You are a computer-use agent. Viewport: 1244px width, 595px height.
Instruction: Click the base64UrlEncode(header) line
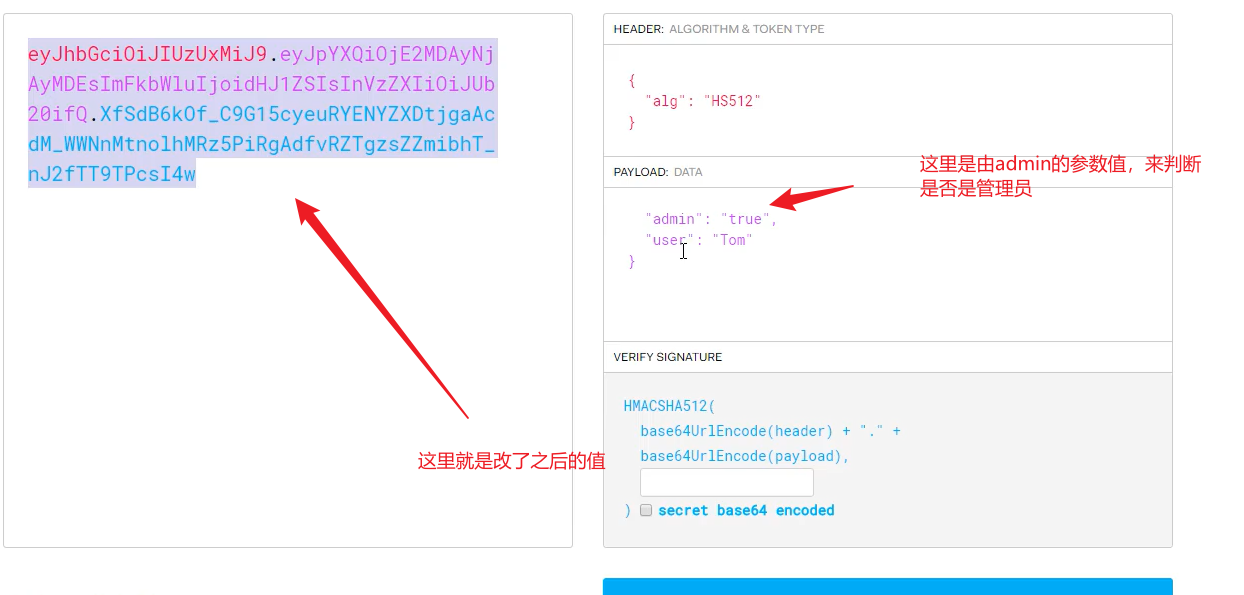click(x=771, y=431)
